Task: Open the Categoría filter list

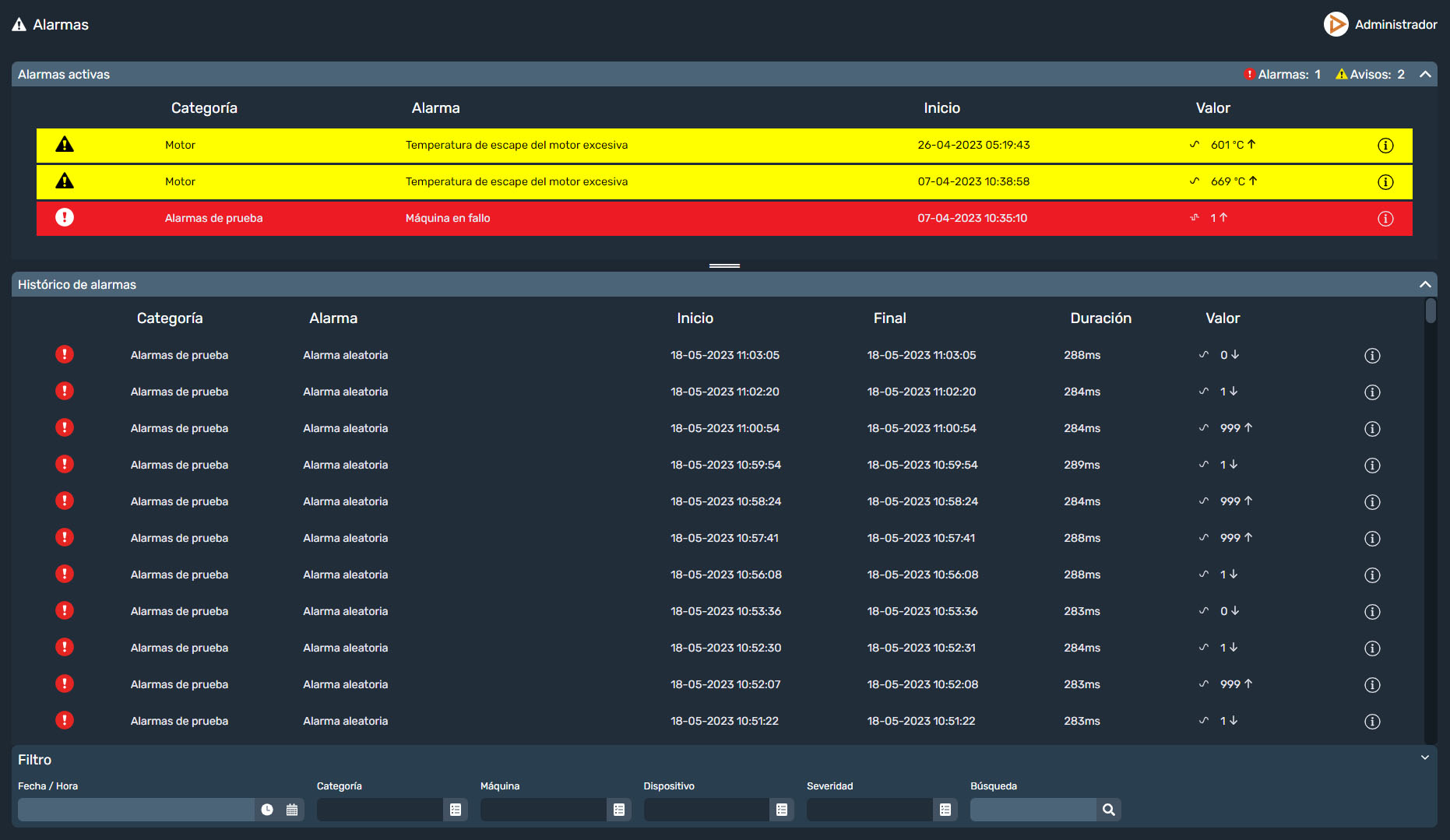Action: [456, 810]
